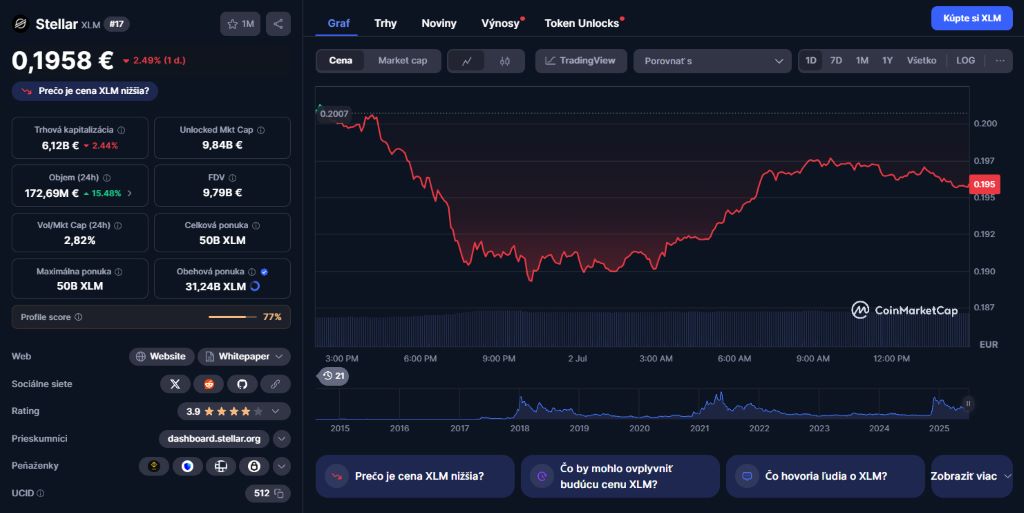Click info icon beside Obehová ponuka
The image size is (1024, 513).
(252, 272)
